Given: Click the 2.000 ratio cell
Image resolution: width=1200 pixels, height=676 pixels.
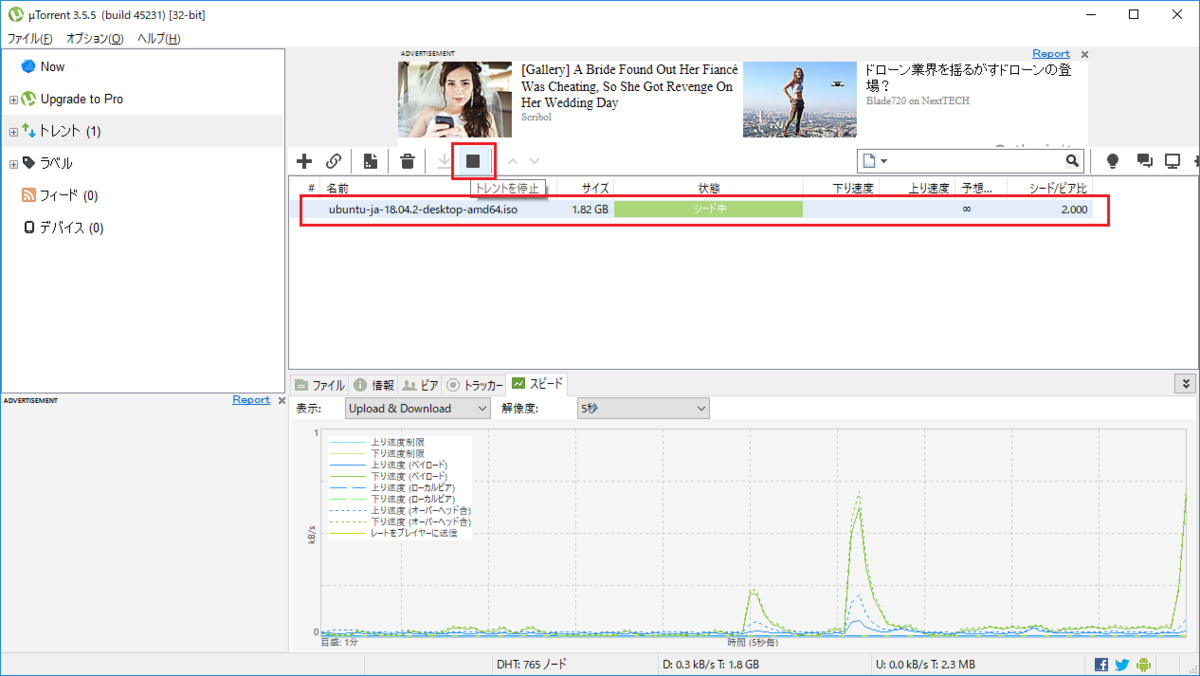Looking at the screenshot, I should click(1072, 210).
